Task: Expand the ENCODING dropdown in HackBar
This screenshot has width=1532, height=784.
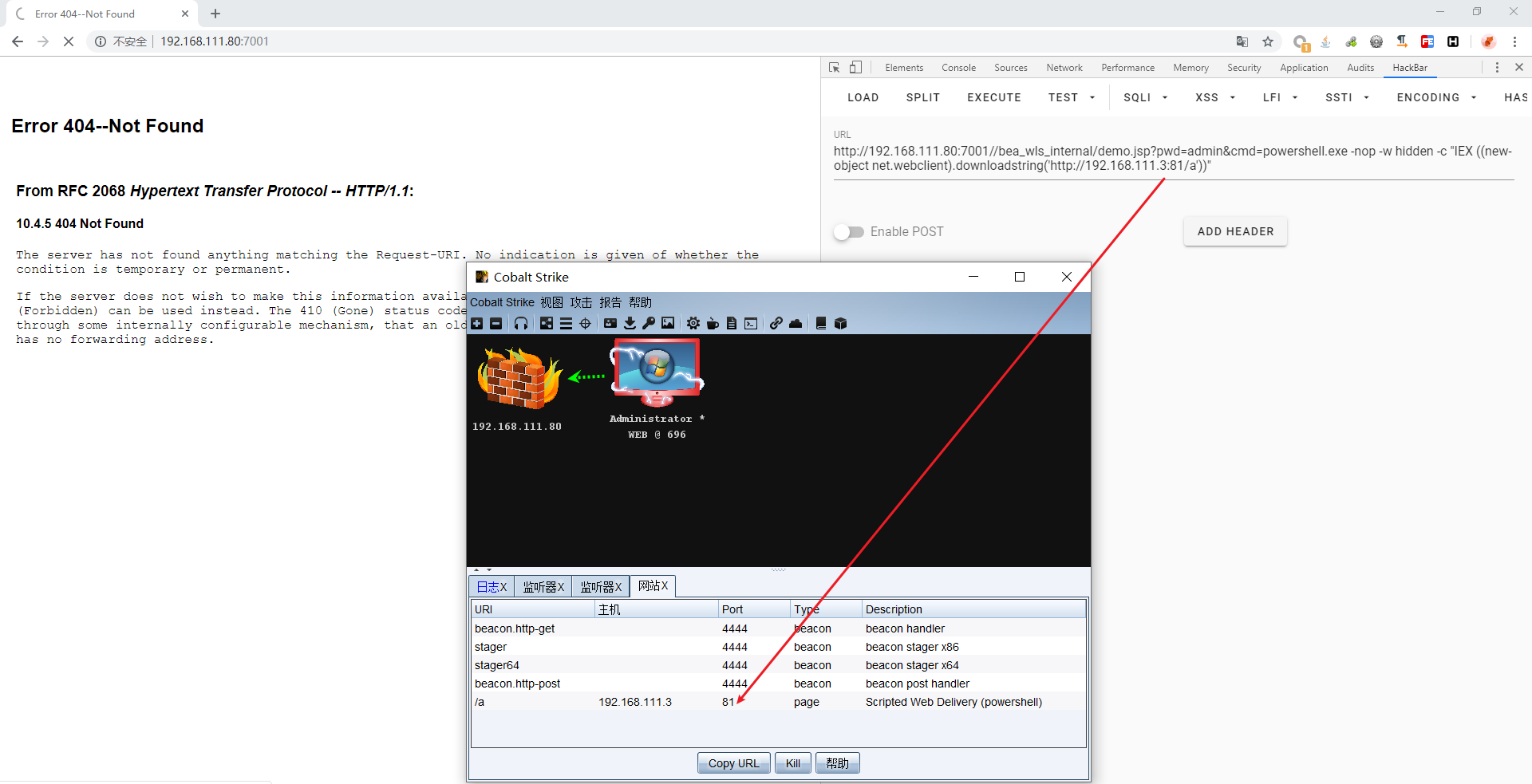Action: pyautogui.click(x=1436, y=97)
